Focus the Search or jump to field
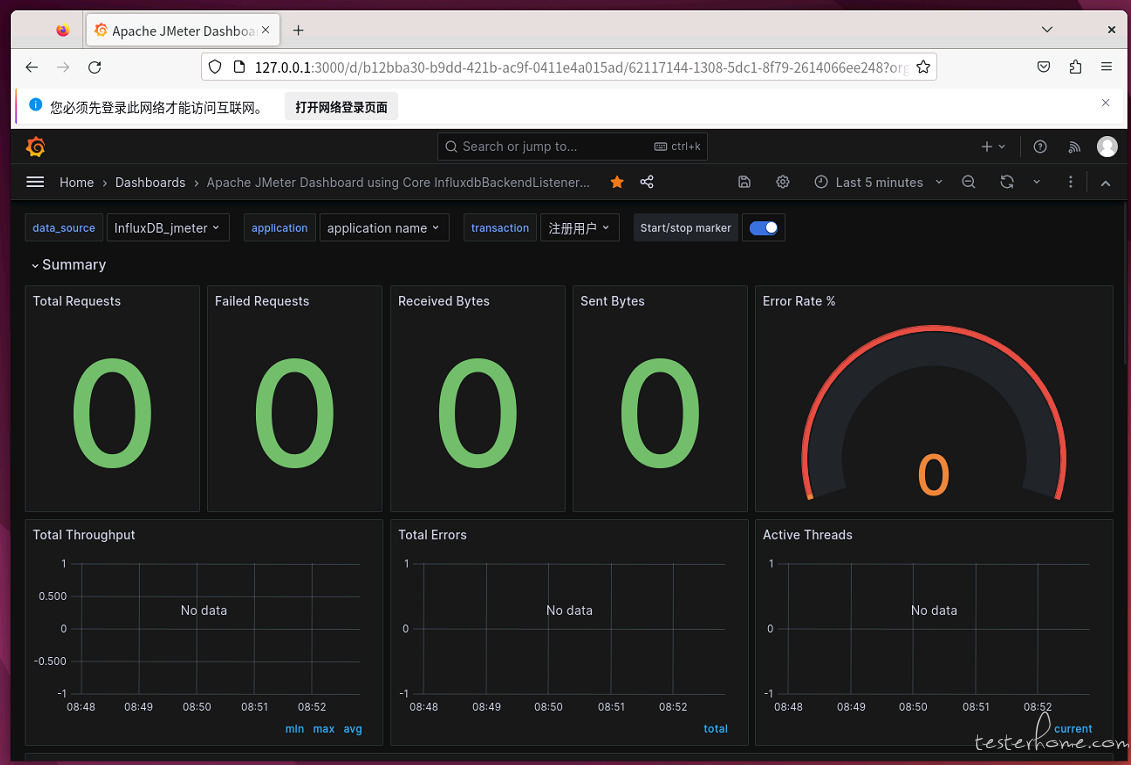Image resolution: width=1131 pixels, height=765 pixels. click(572, 146)
